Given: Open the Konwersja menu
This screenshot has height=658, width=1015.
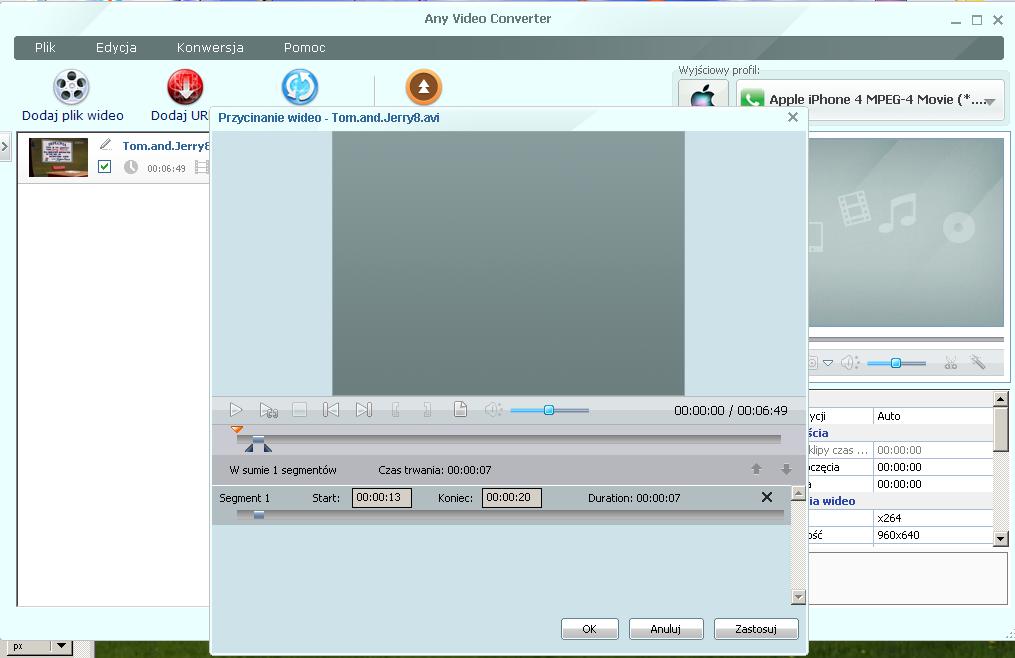Looking at the screenshot, I should coord(210,47).
